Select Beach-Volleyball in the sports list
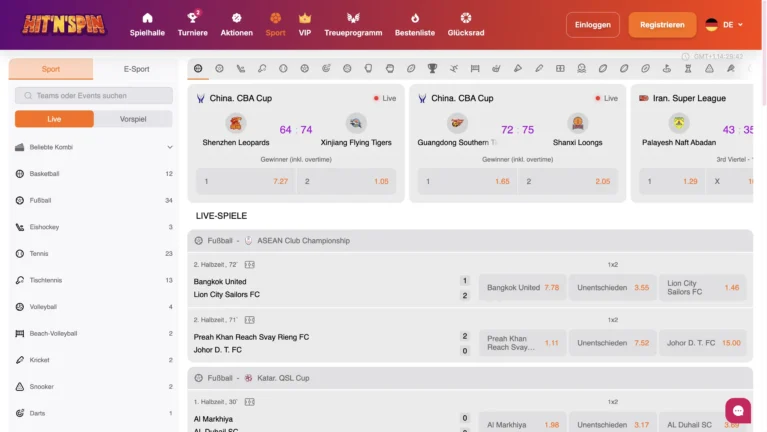767x432 pixels. coord(94,334)
